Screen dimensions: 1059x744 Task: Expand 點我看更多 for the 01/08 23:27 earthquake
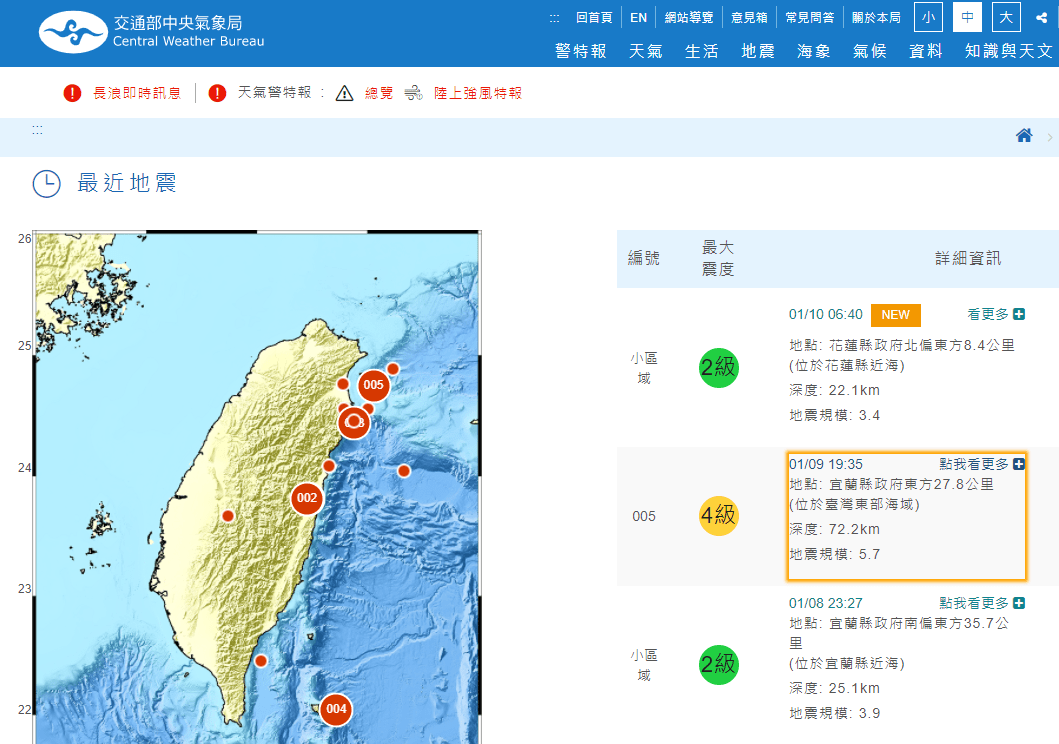tap(982, 603)
